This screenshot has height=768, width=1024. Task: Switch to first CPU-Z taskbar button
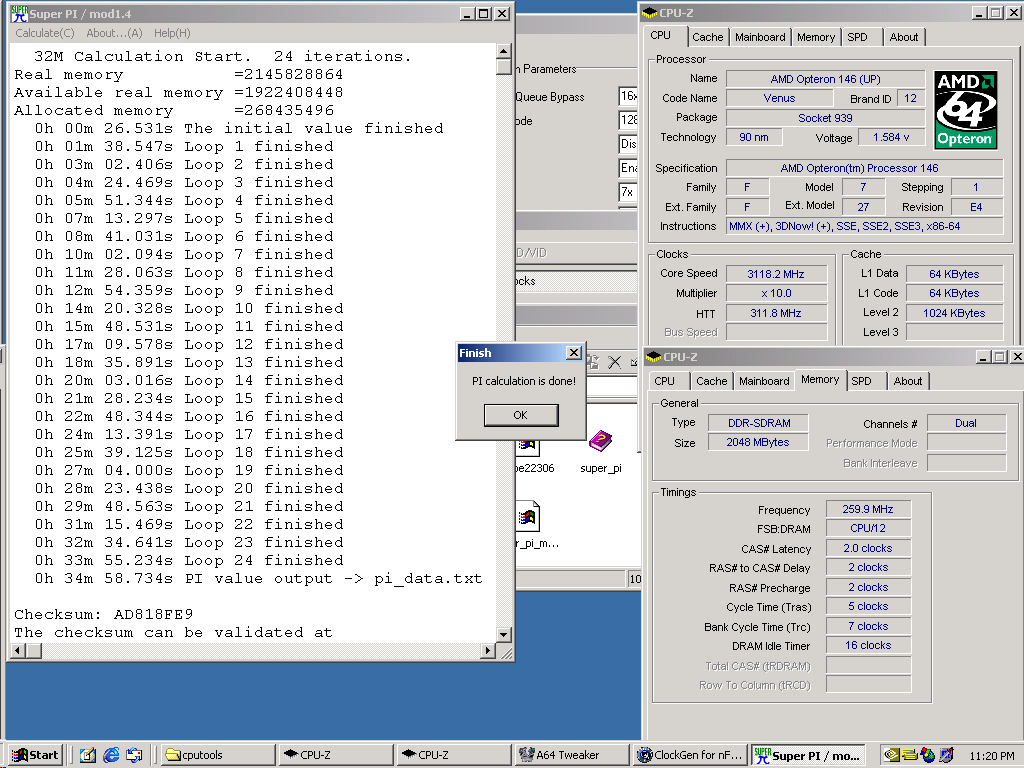pyautogui.click(x=336, y=755)
